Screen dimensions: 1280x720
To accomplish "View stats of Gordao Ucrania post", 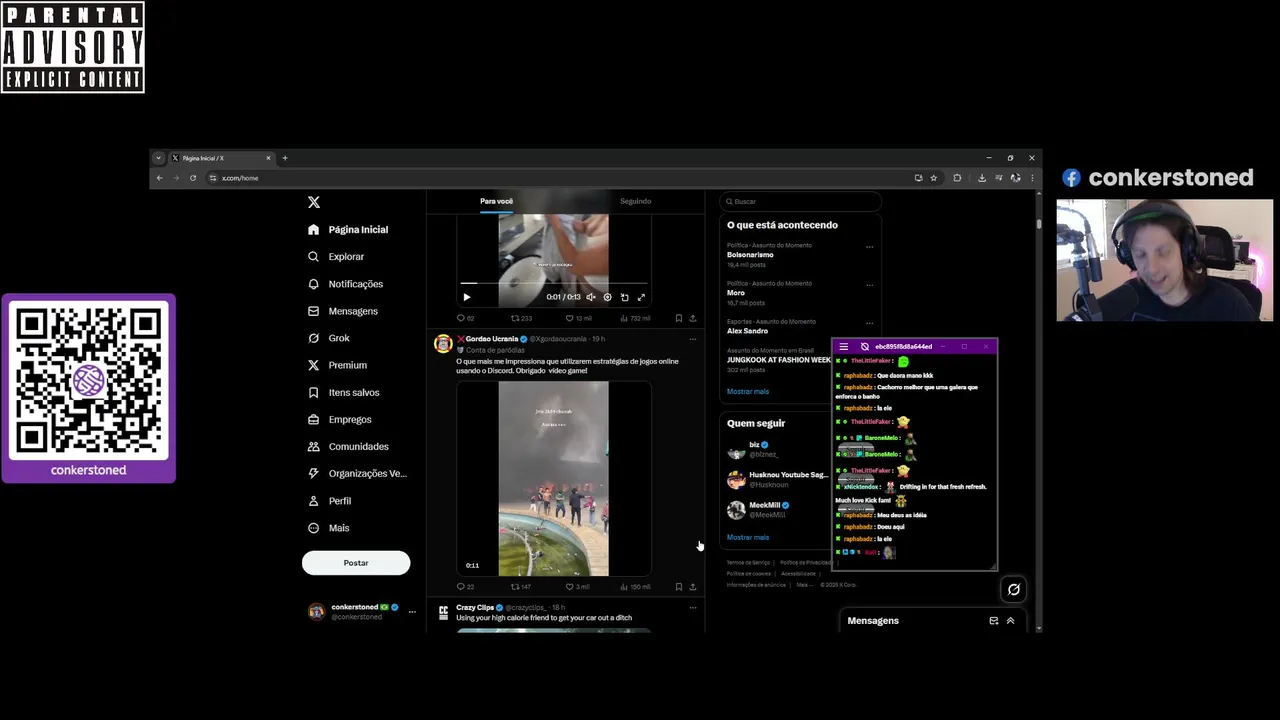I will (x=635, y=587).
